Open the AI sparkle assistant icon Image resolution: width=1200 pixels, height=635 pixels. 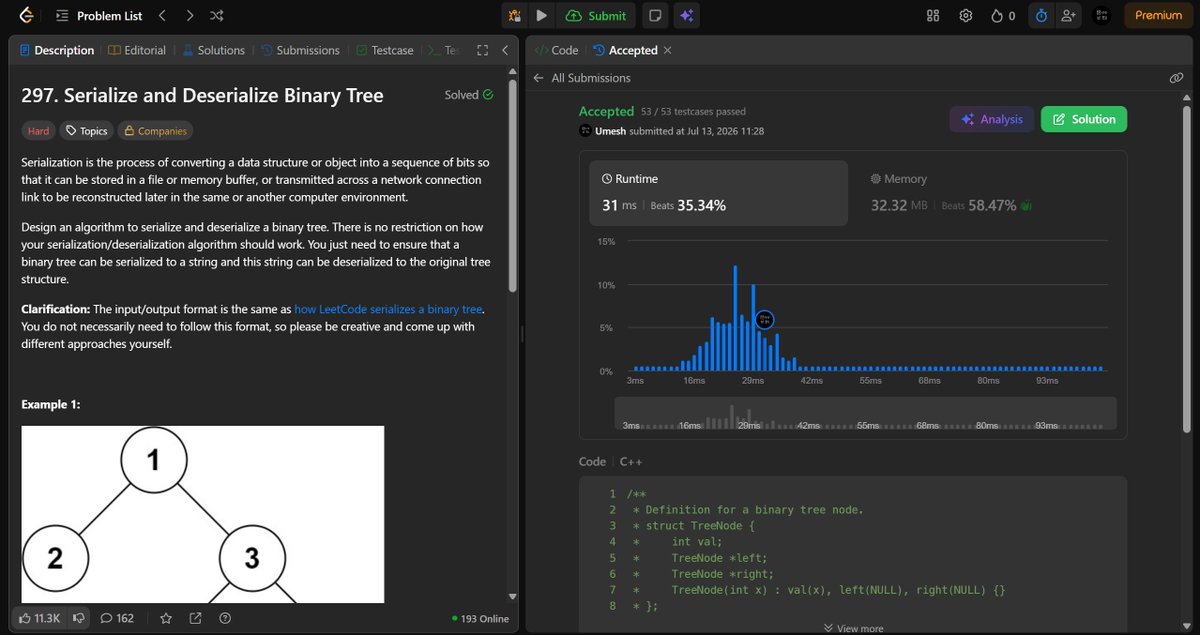click(685, 15)
